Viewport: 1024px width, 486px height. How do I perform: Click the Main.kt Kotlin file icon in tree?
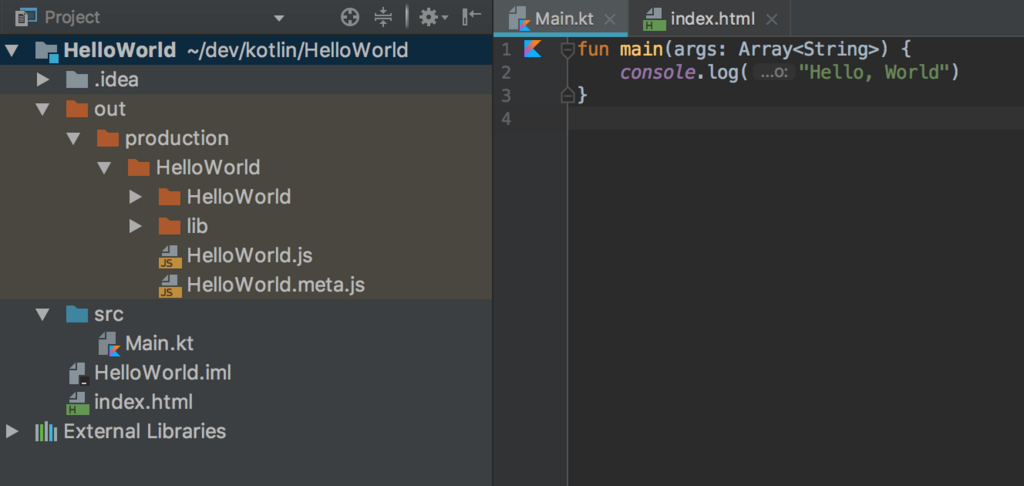pyautogui.click(x=110, y=344)
